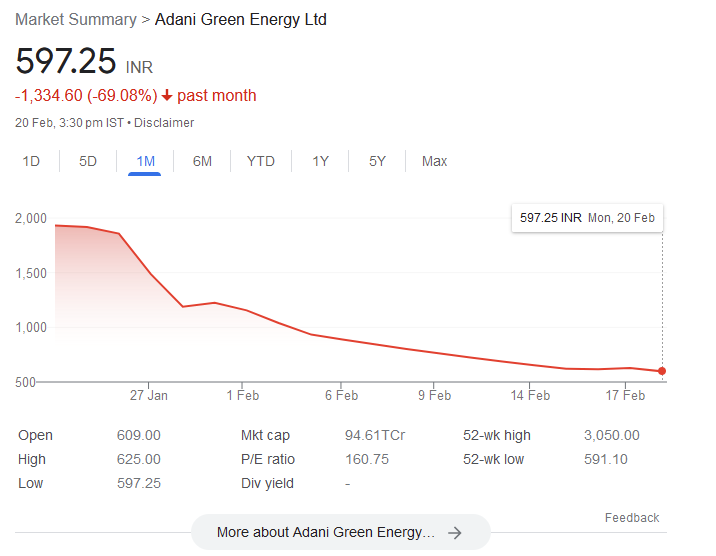Open the Disclaimer link
716x556 pixels.
coord(164,123)
